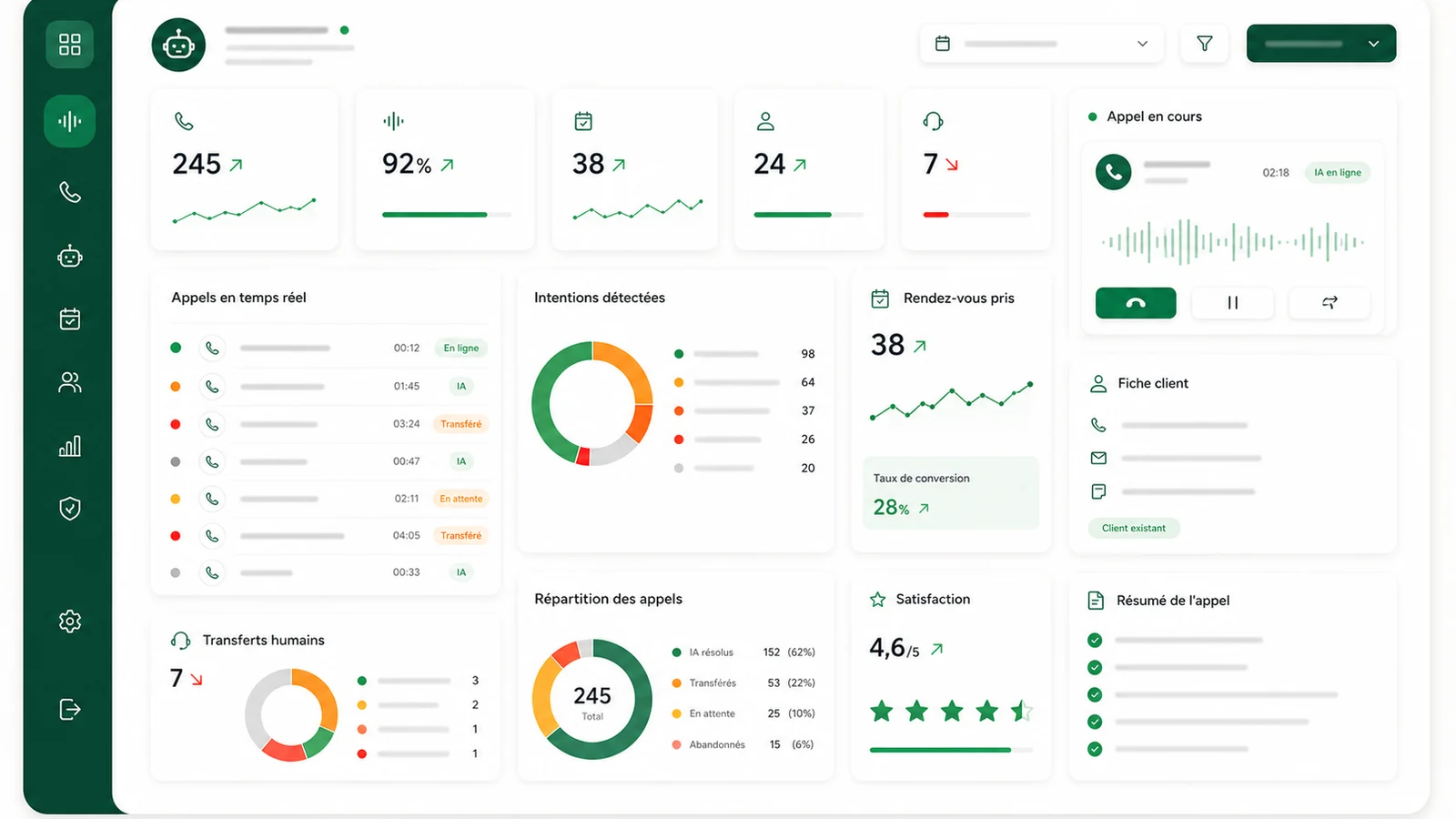The width and height of the screenshot is (1456, 819).
Task: Click the phone icon of the 01:45 call
Action: [212, 386]
